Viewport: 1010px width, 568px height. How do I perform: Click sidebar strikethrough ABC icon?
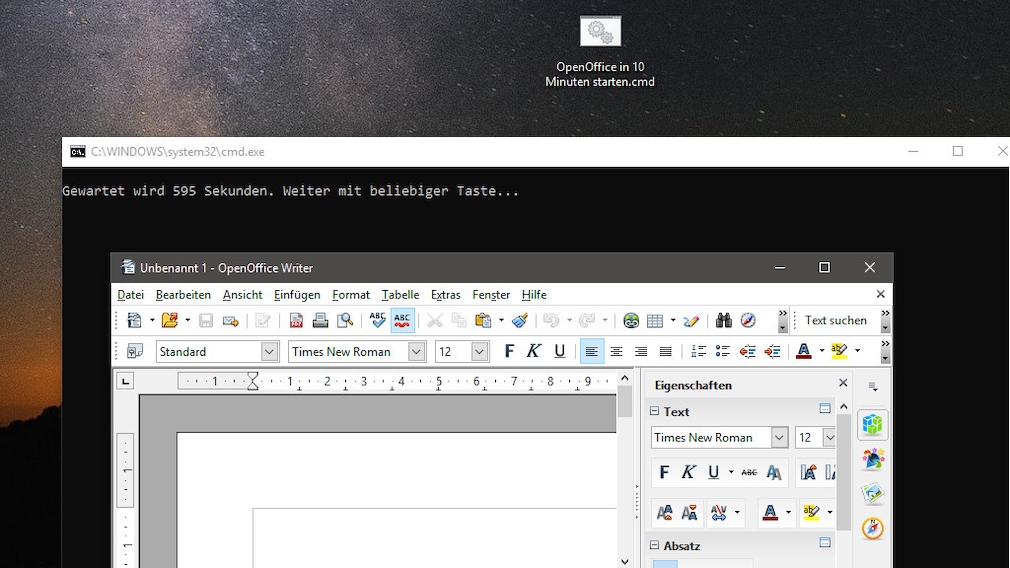pos(748,472)
